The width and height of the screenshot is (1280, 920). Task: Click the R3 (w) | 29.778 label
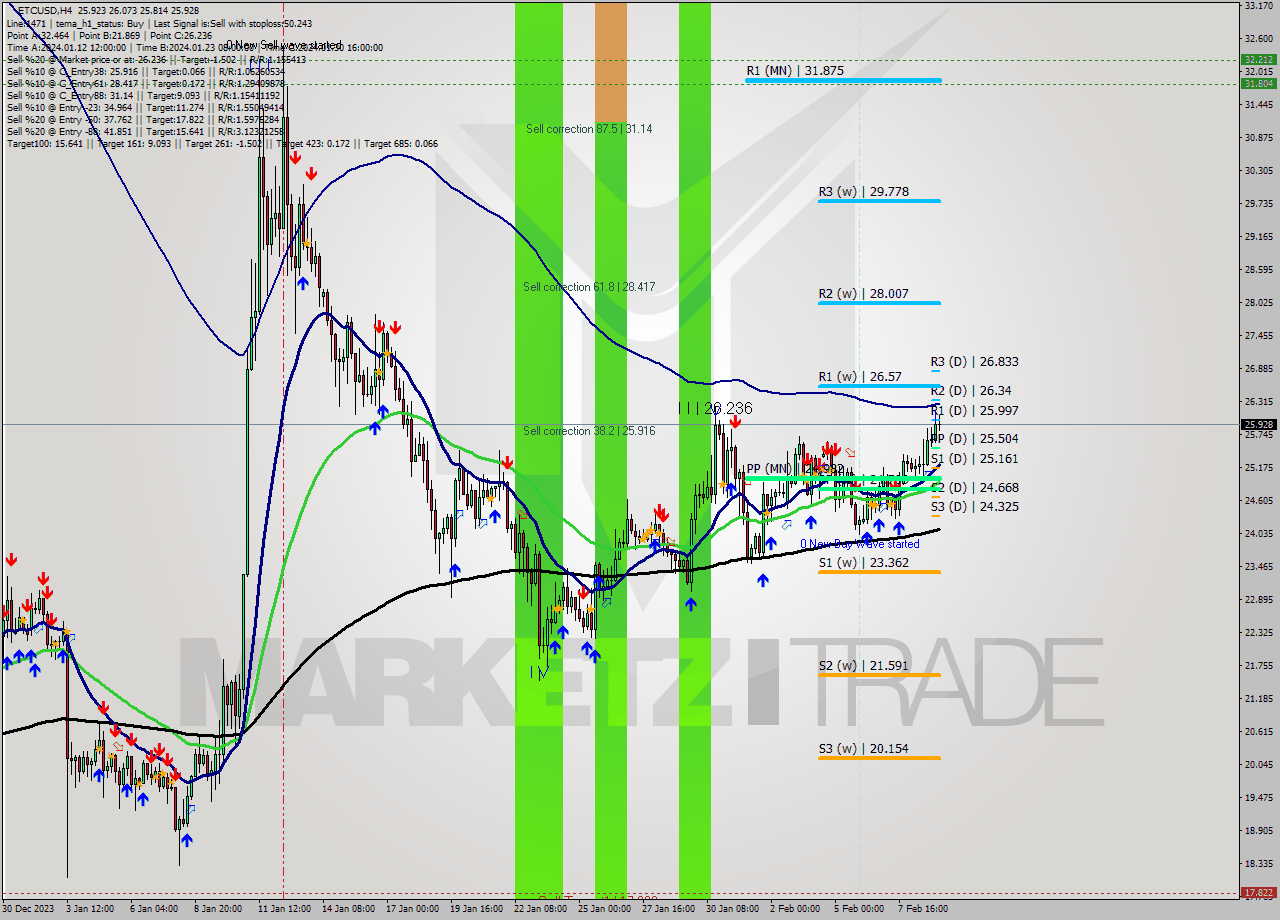click(863, 191)
